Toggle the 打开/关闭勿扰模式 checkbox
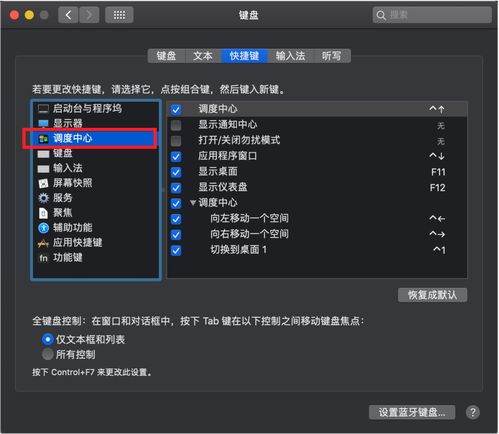Viewport: 499px width, 434px height. coord(176,141)
